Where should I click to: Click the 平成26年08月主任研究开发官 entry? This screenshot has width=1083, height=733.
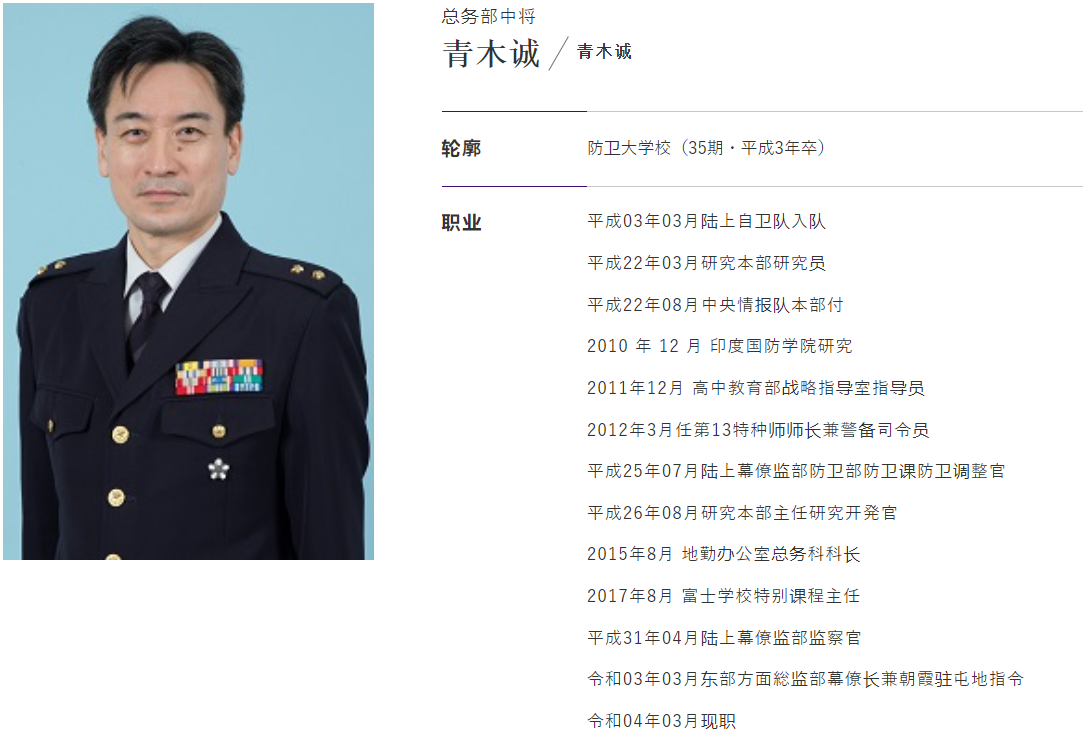click(742, 513)
